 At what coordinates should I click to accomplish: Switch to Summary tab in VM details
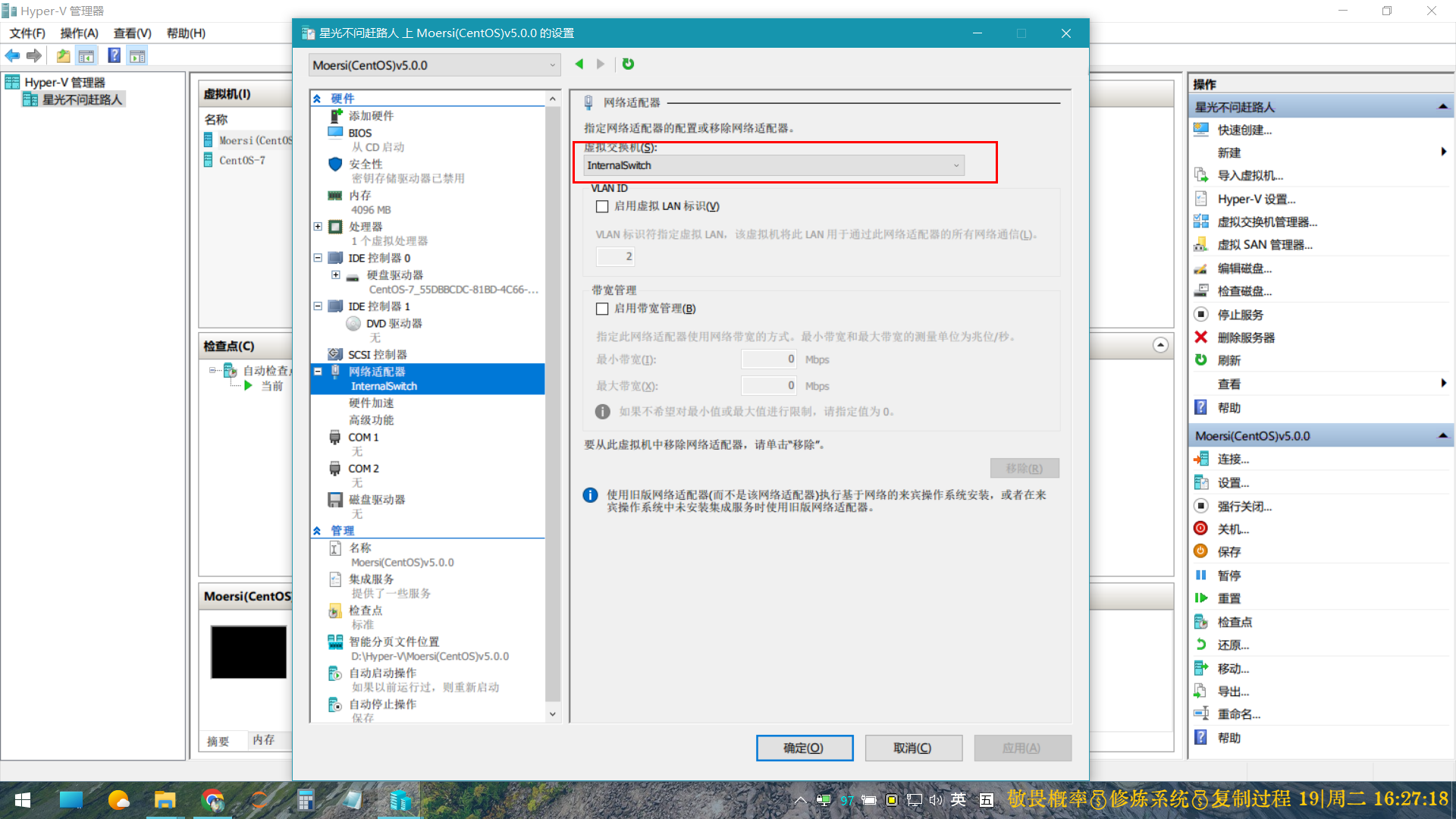coord(218,741)
